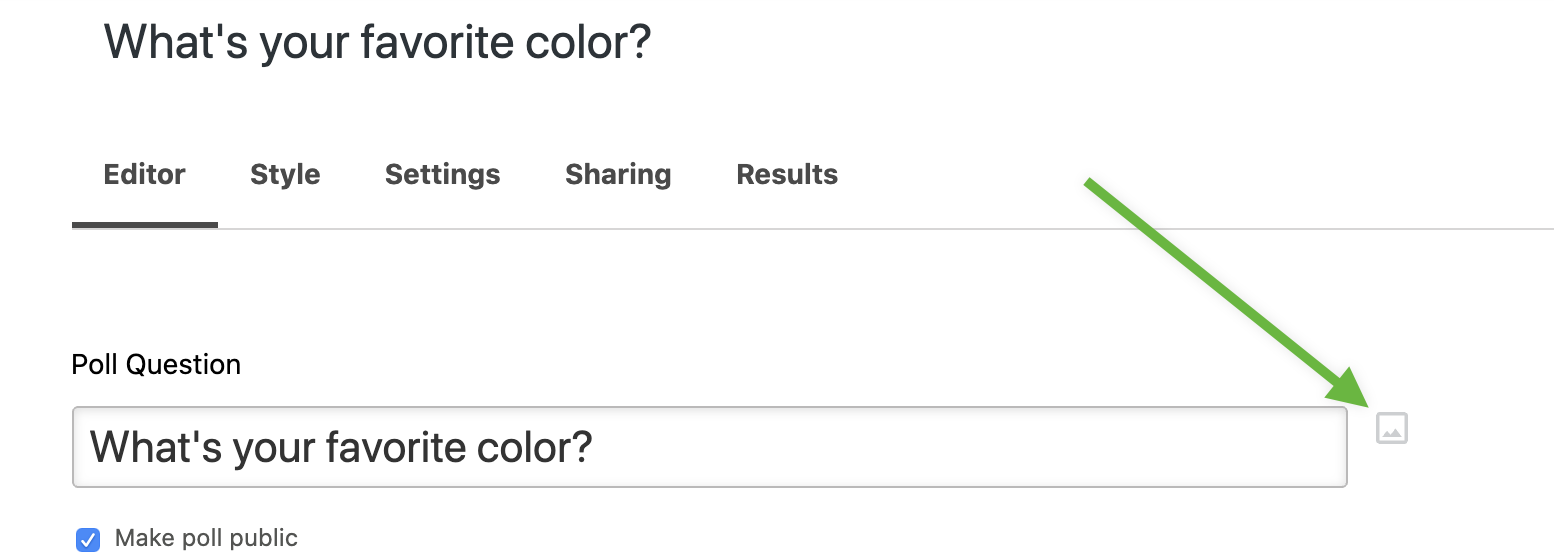Screen dimensions: 1554x558
Task: Click the add image icon beside poll question
Action: pos(1391,428)
